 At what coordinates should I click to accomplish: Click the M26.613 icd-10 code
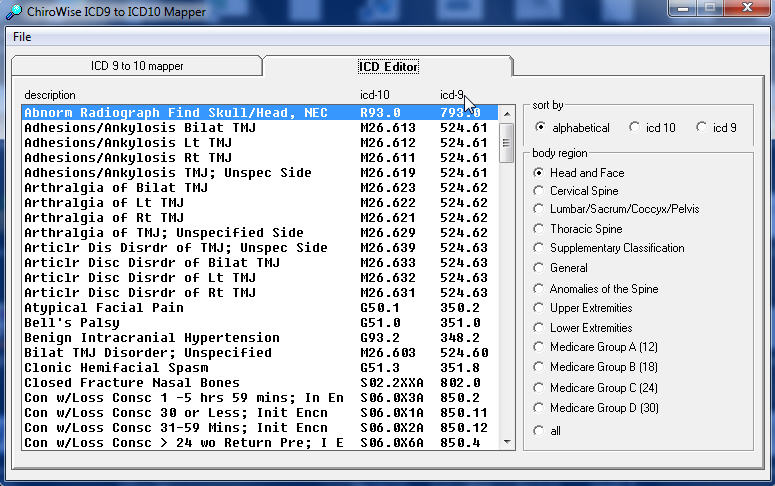(x=388, y=128)
